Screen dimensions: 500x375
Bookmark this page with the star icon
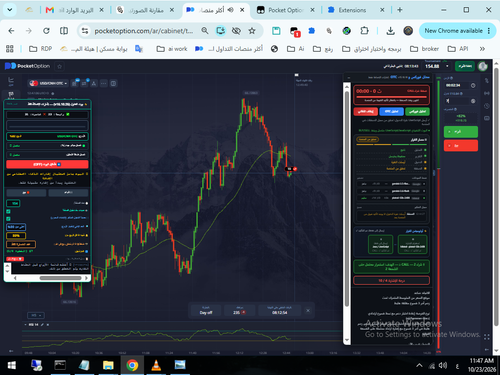(x=252, y=31)
